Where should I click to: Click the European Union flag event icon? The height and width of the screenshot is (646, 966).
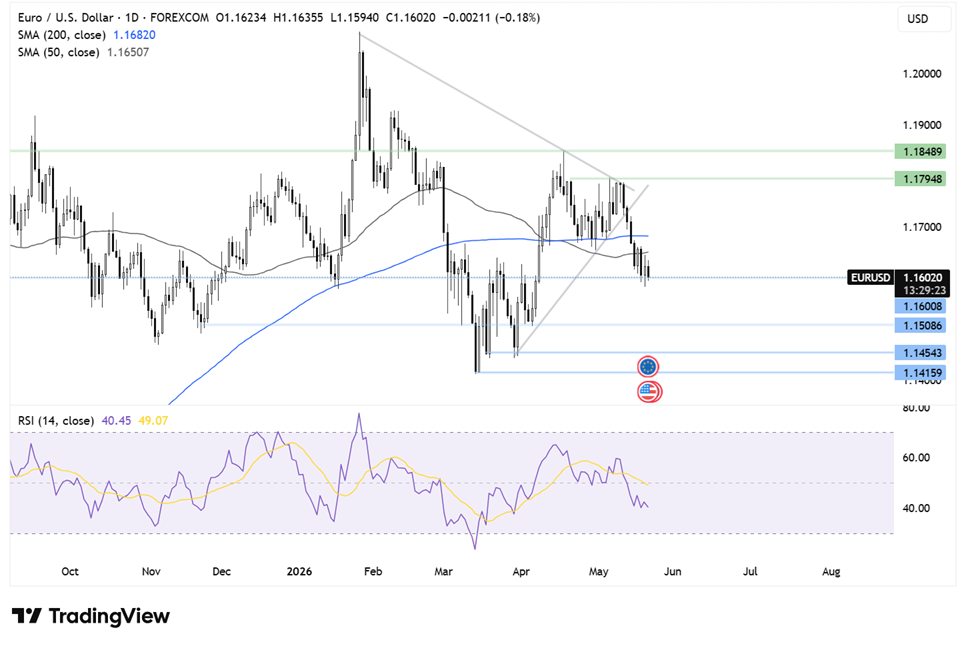647,367
